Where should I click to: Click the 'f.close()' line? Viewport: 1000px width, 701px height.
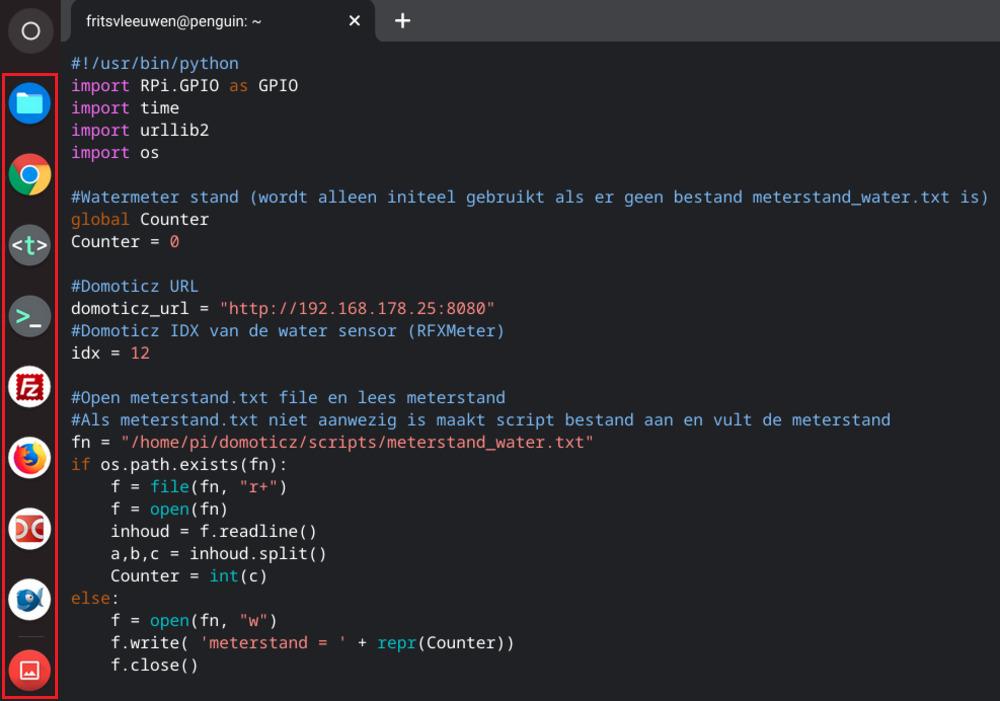click(x=154, y=666)
